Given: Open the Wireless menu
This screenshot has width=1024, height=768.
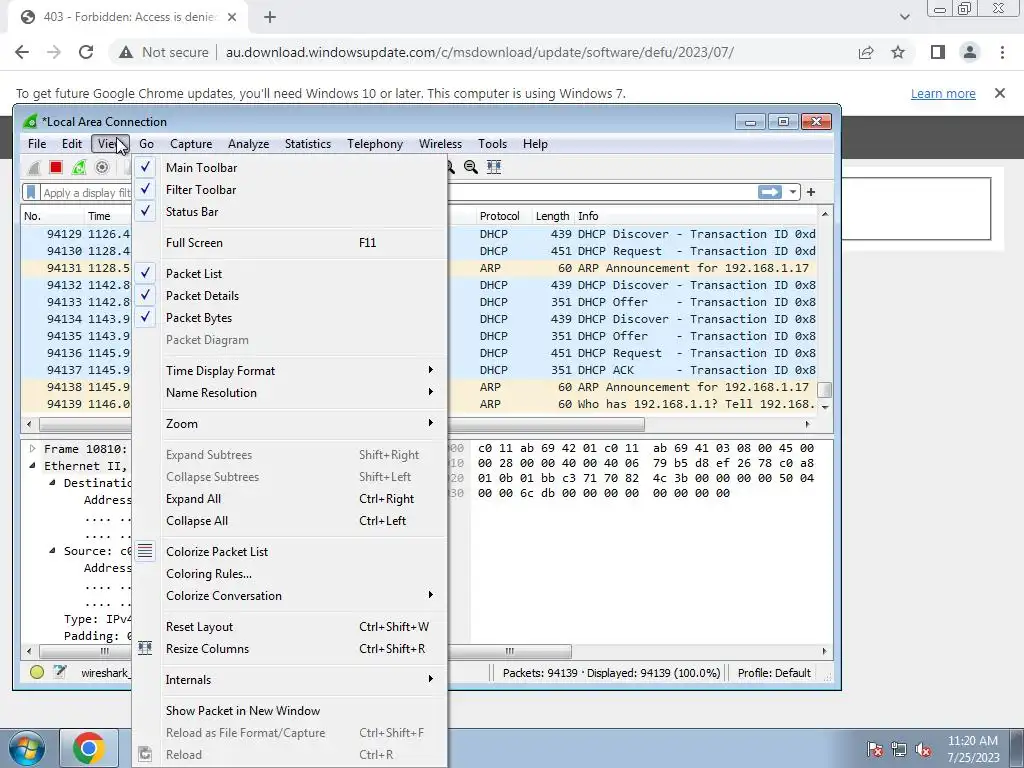Looking at the screenshot, I should pyautogui.click(x=440, y=144).
